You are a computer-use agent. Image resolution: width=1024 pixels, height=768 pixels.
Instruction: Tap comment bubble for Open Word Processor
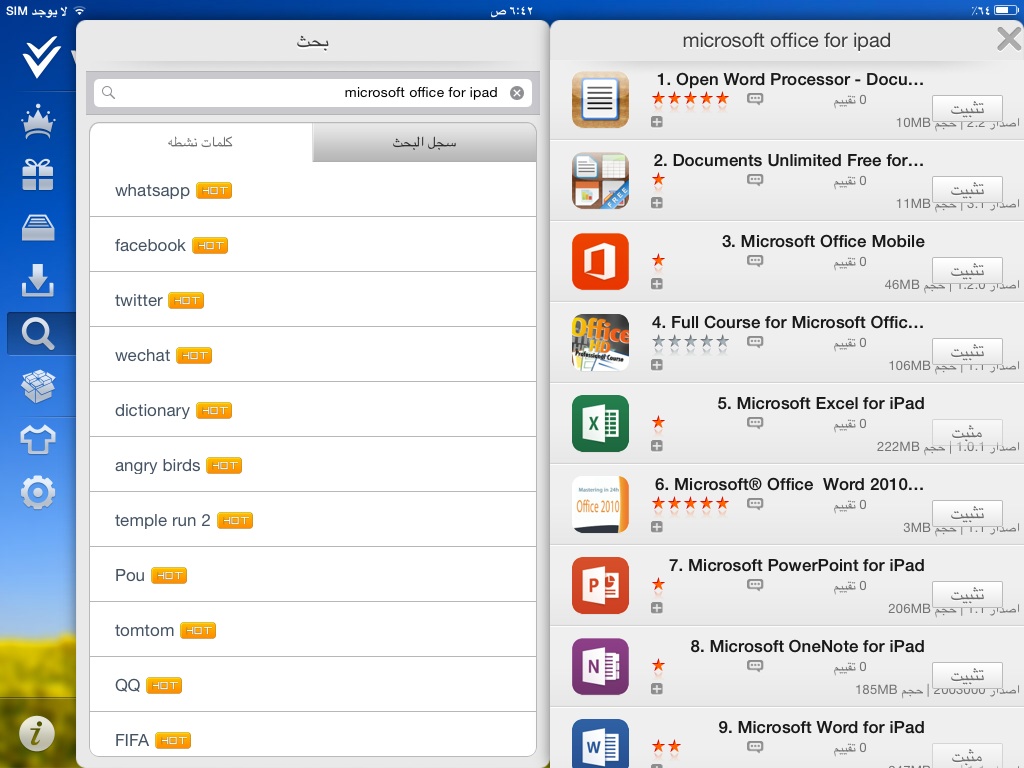(x=755, y=99)
